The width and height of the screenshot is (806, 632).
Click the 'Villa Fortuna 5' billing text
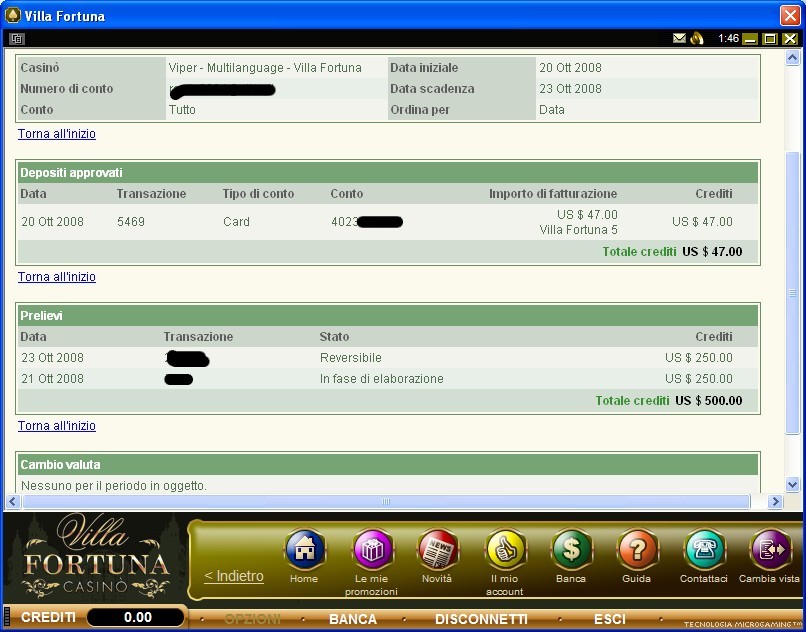[x=578, y=230]
